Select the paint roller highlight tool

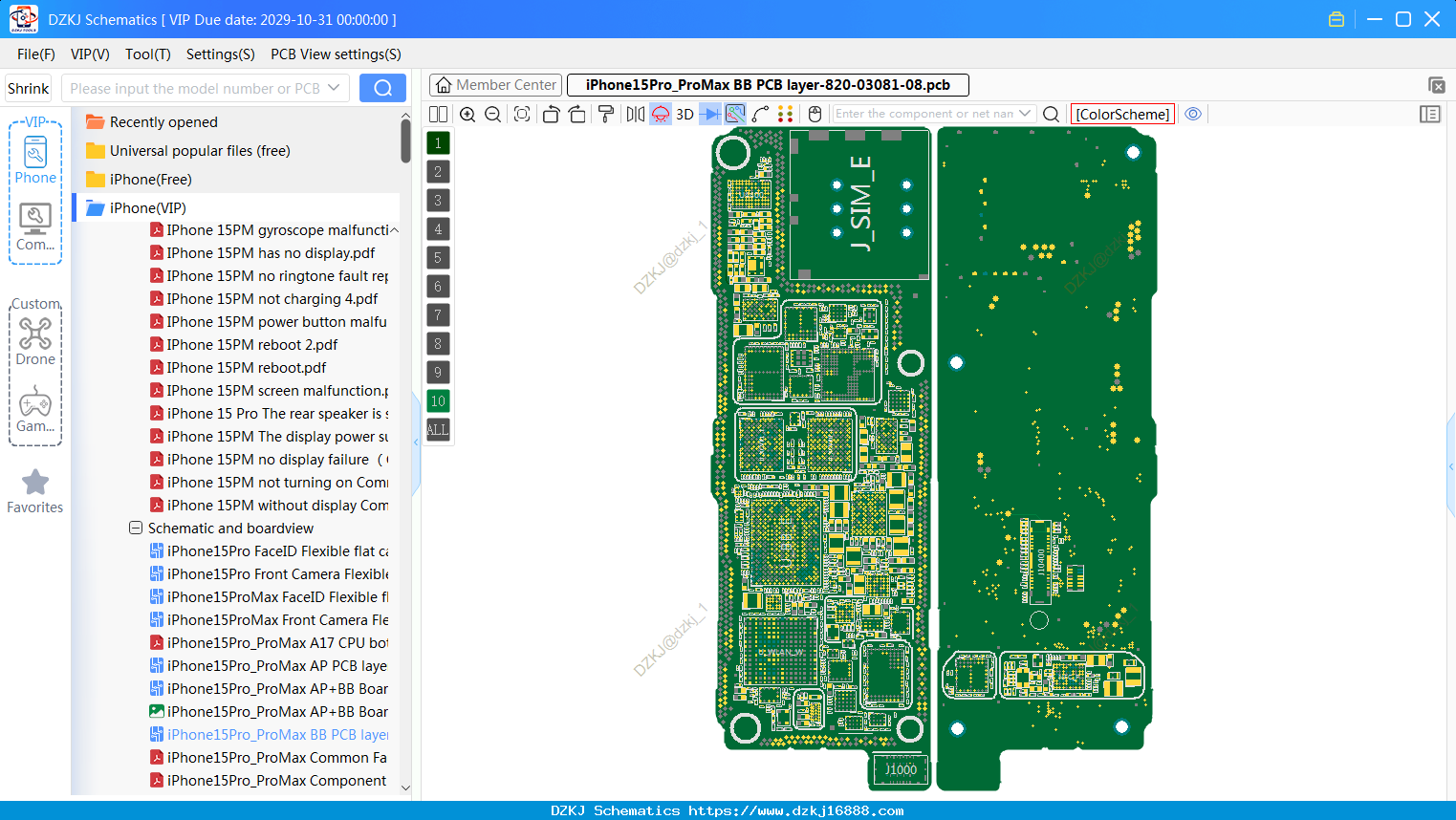coord(606,114)
